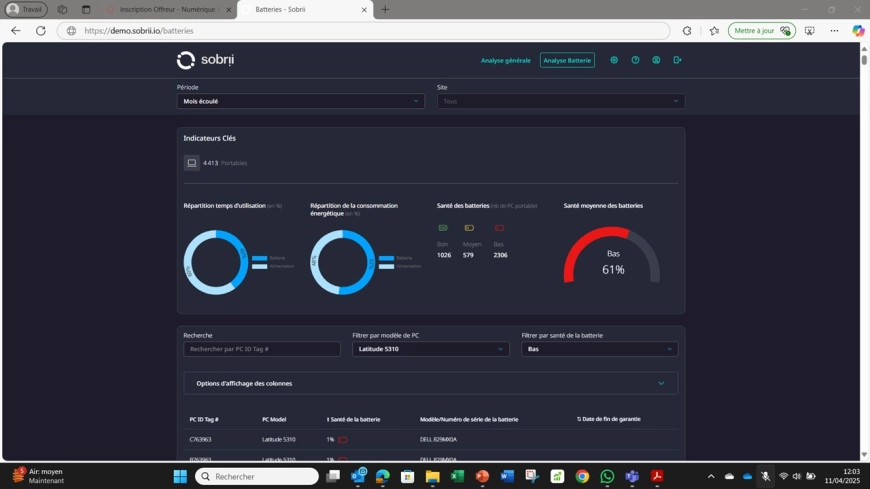Click the PC ID tag 'C763963'
Image resolution: width=870 pixels, height=489 pixels.
point(200,440)
